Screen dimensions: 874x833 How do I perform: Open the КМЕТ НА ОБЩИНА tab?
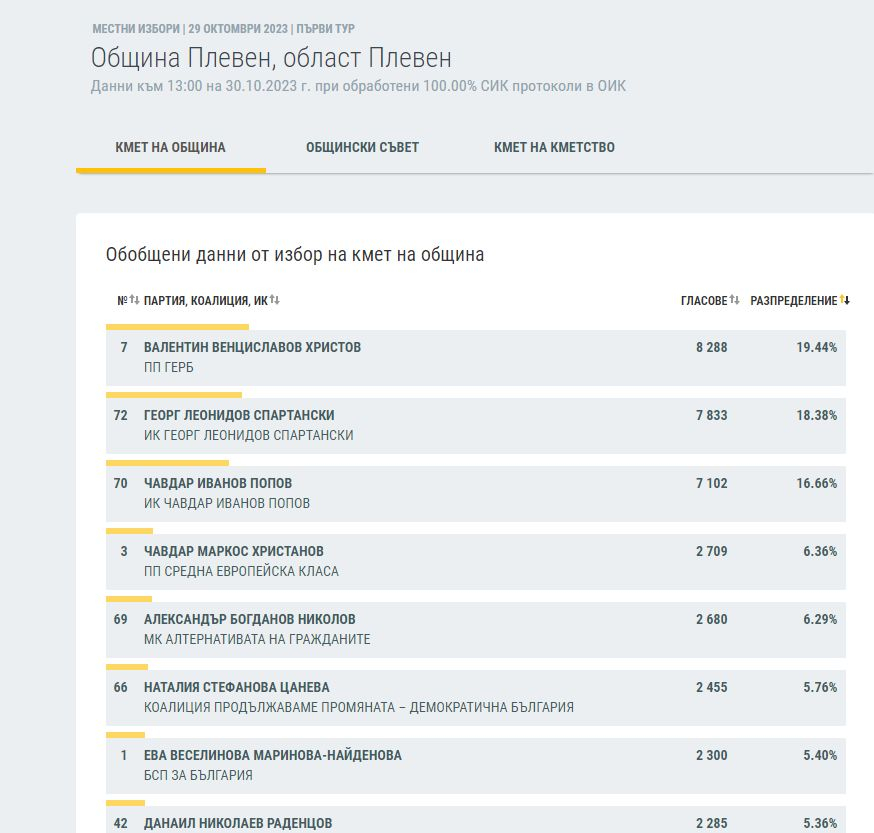point(171,147)
